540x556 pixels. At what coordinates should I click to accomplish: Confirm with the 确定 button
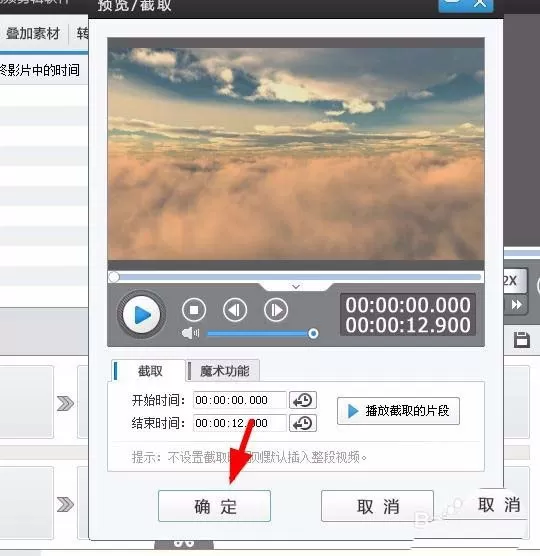tap(215, 506)
